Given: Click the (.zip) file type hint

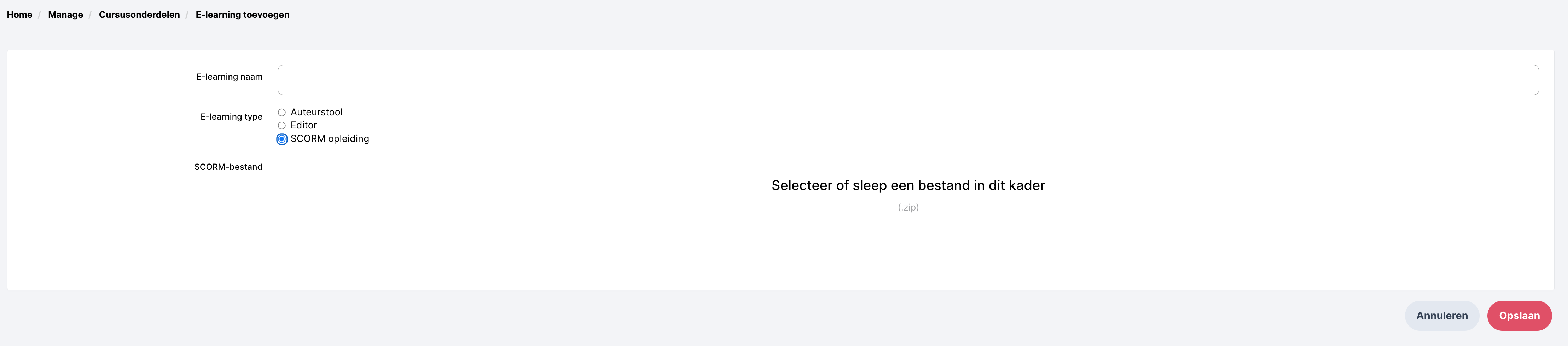Looking at the screenshot, I should [908, 208].
